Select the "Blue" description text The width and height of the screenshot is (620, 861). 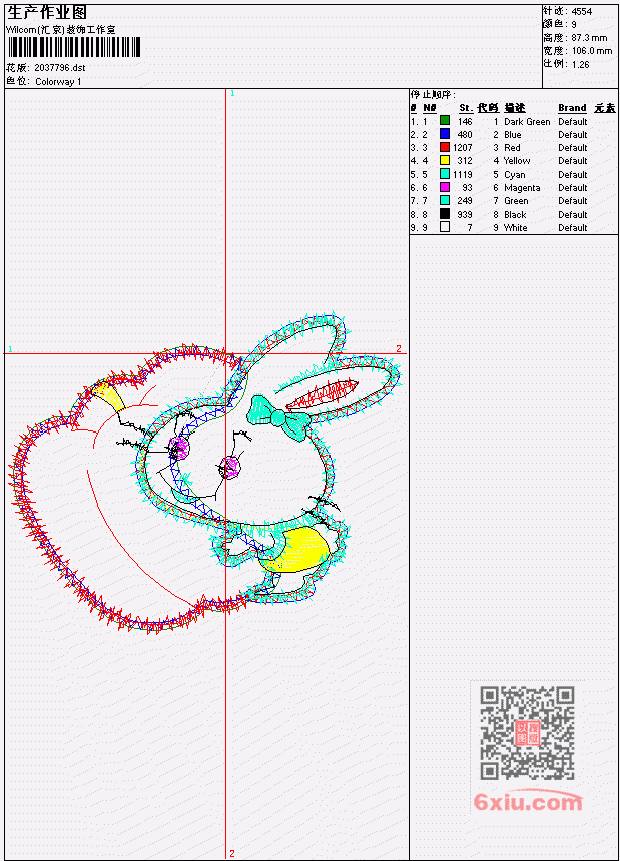(x=513, y=135)
